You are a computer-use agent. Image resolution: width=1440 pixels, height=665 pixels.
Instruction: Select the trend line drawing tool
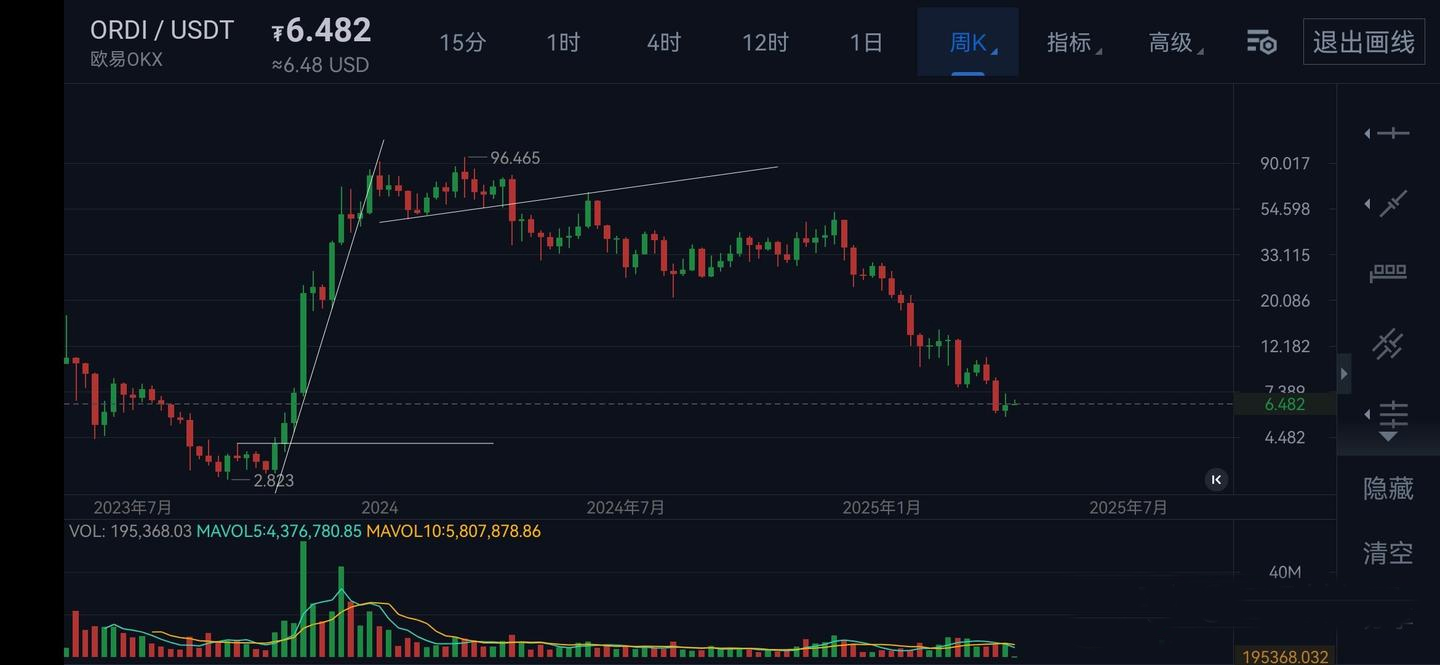1391,204
